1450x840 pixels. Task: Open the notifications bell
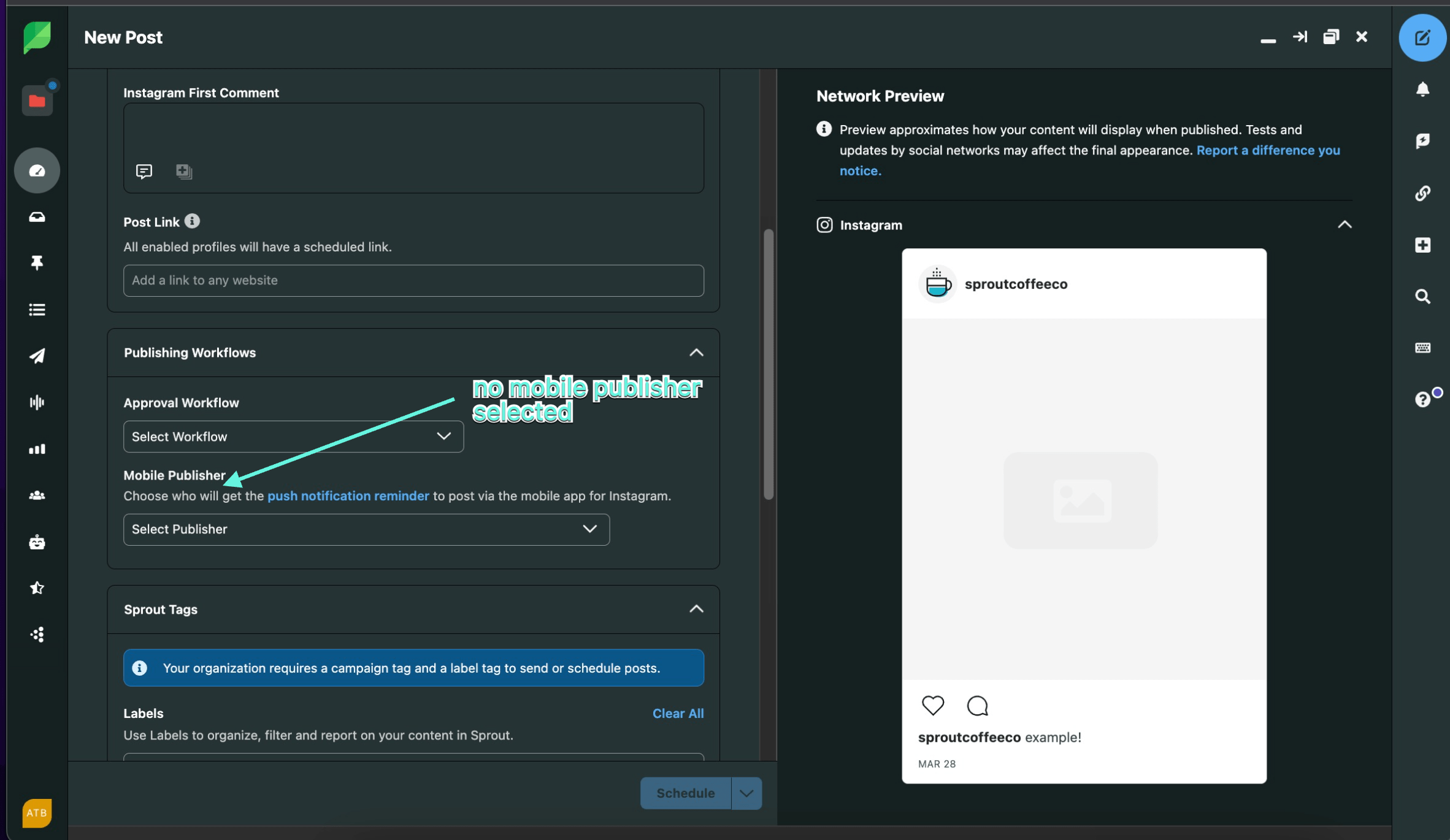click(1422, 90)
